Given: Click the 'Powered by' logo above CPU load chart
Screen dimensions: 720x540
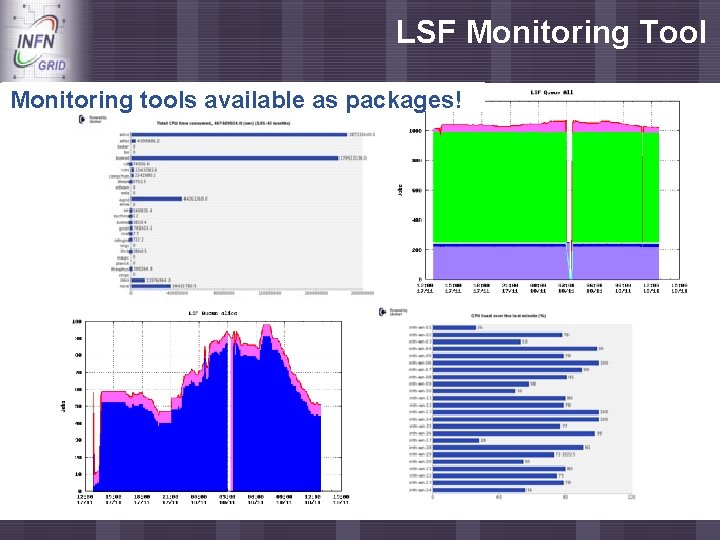Looking at the screenshot, I should click(393, 312).
